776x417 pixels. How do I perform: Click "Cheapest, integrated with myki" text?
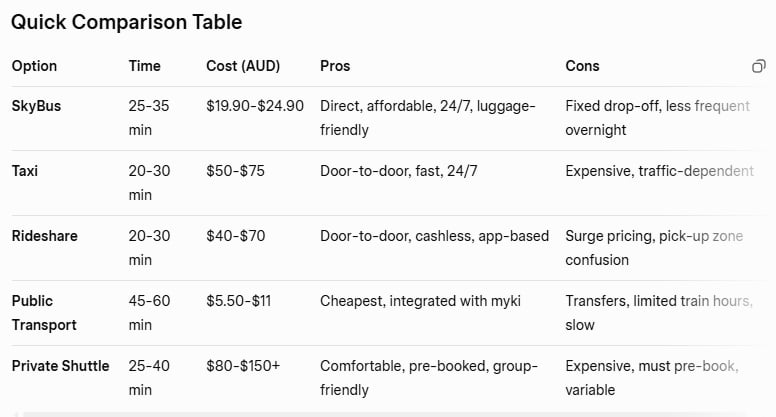[x=421, y=301]
